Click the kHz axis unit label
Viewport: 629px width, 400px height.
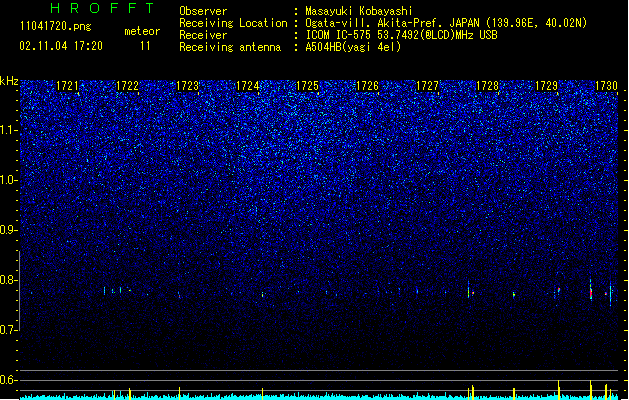pos(9,81)
